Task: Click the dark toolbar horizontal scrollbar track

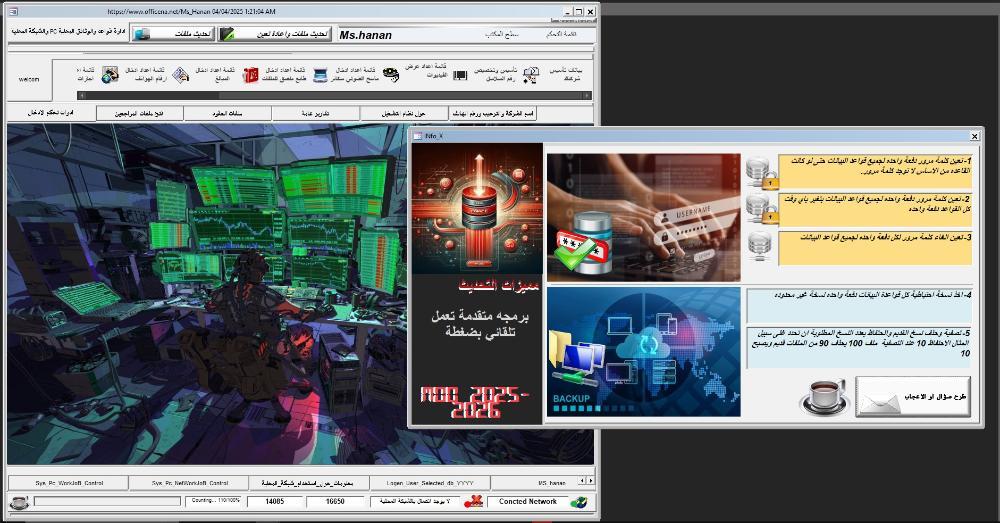Action: (x=334, y=95)
